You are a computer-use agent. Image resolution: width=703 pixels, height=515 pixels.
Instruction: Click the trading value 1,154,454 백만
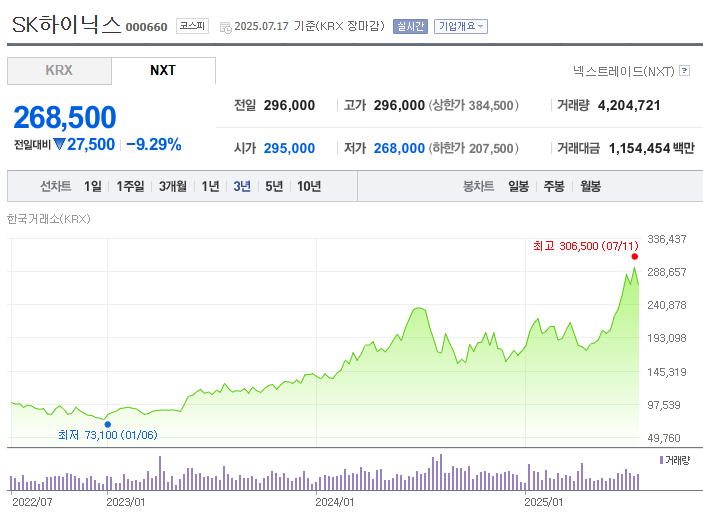pos(651,148)
